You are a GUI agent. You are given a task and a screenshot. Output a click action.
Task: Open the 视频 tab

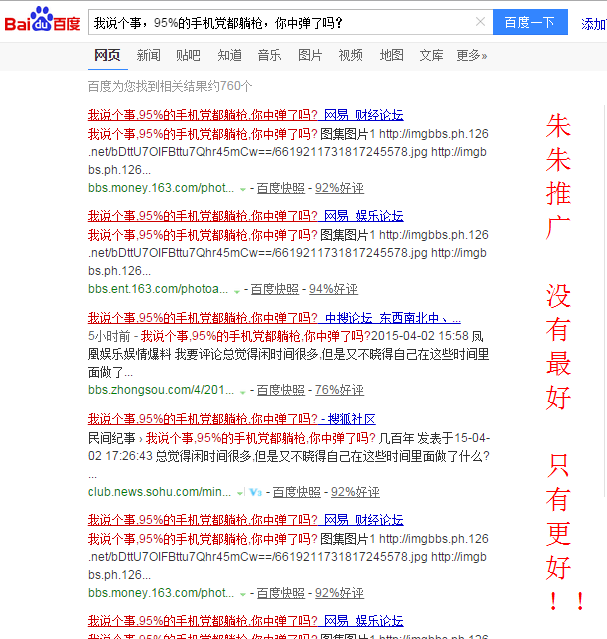point(351,55)
